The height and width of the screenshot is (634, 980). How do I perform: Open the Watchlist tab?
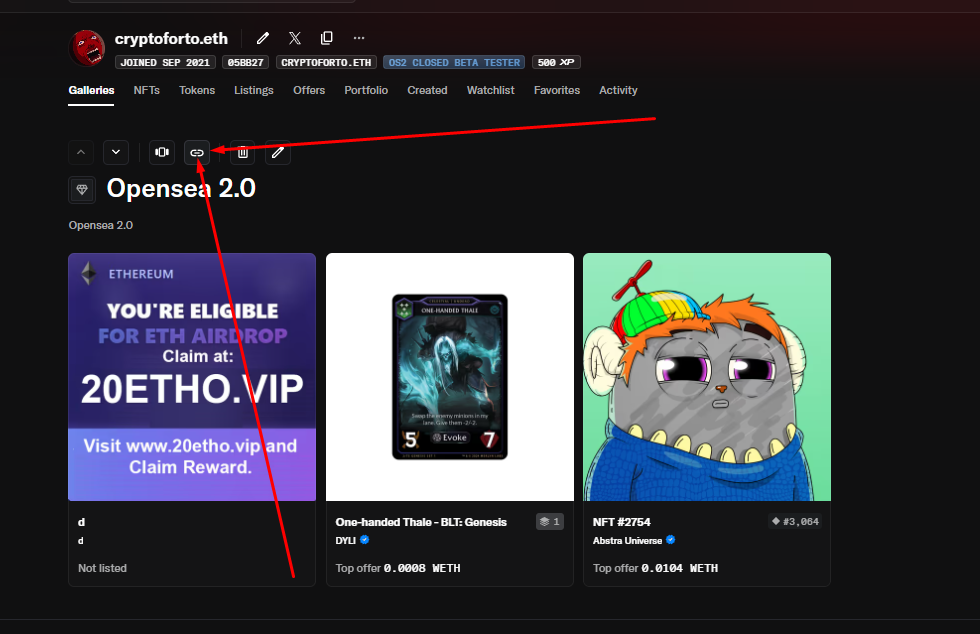pos(491,91)
